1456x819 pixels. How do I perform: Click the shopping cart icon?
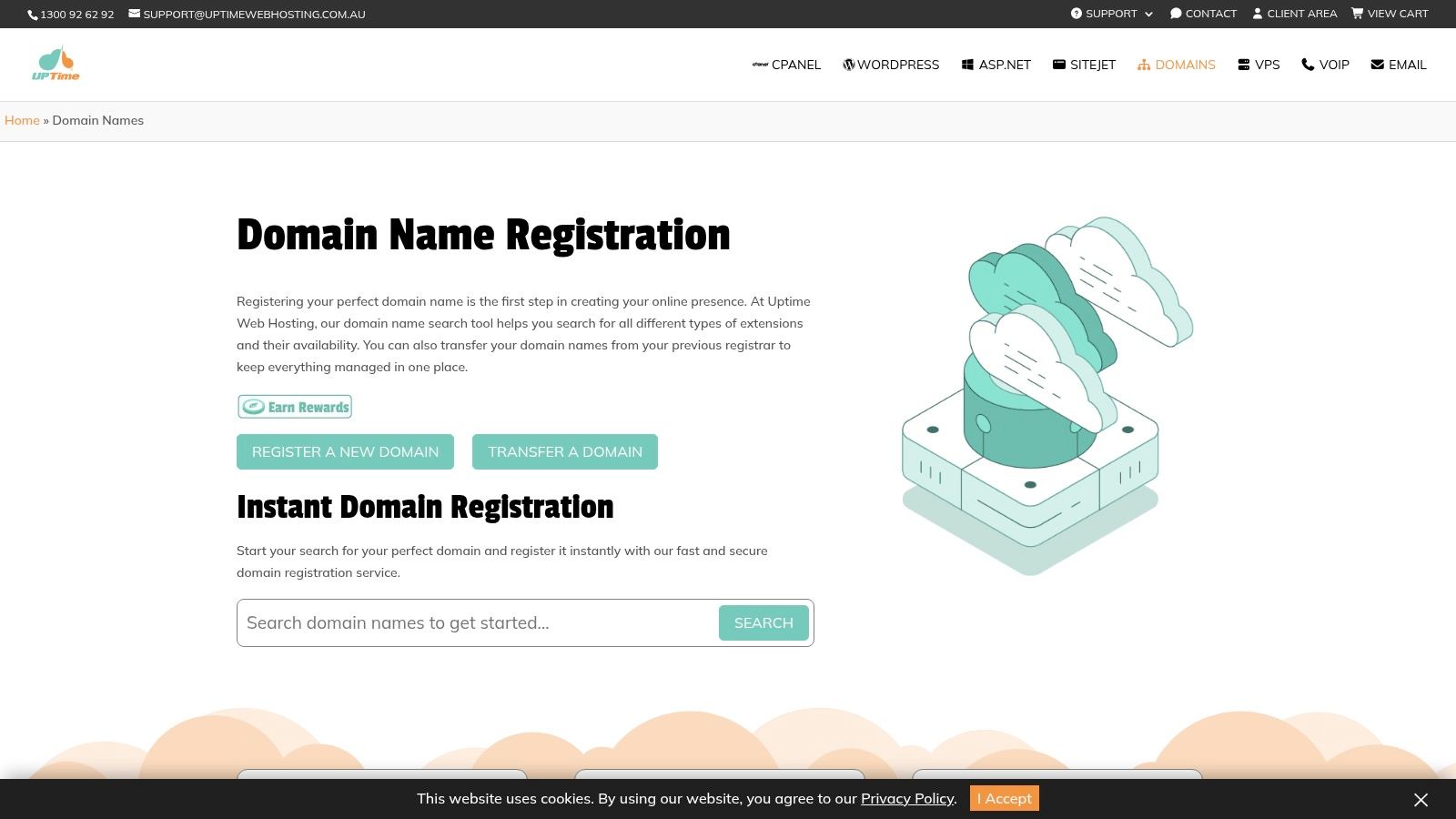(x=1357, y=14)
